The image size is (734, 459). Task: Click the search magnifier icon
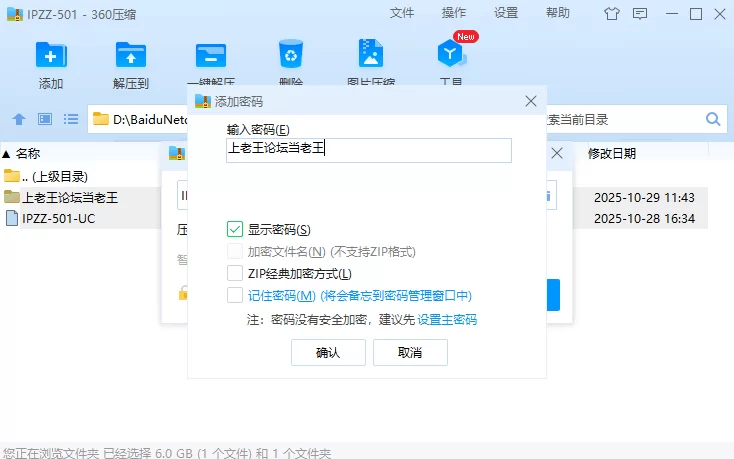pyautogui.click(x=714, y=119)
